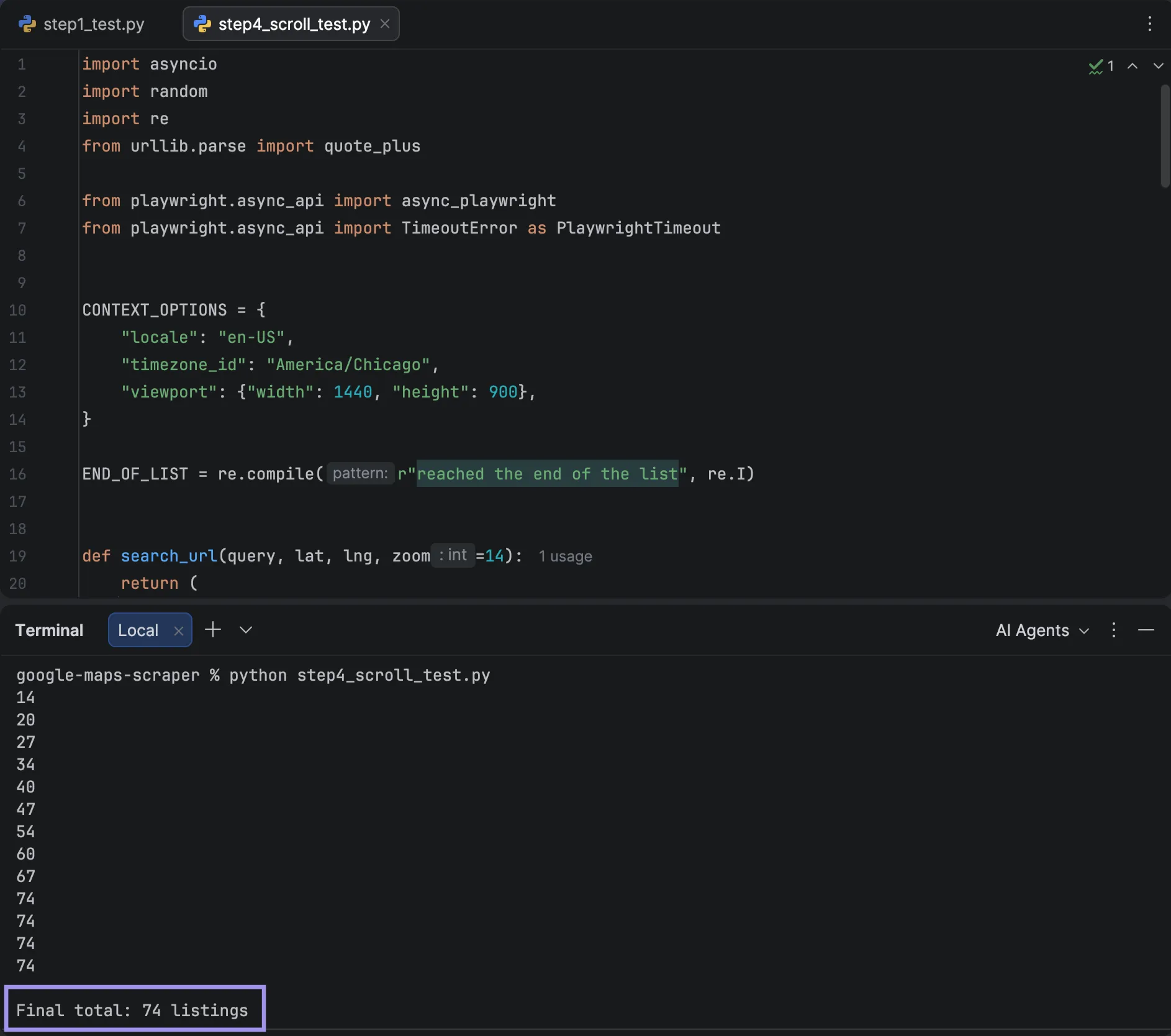Add a new terminal session
The width and height of the screenshot is (1171, 1036).
click(213, 630)
